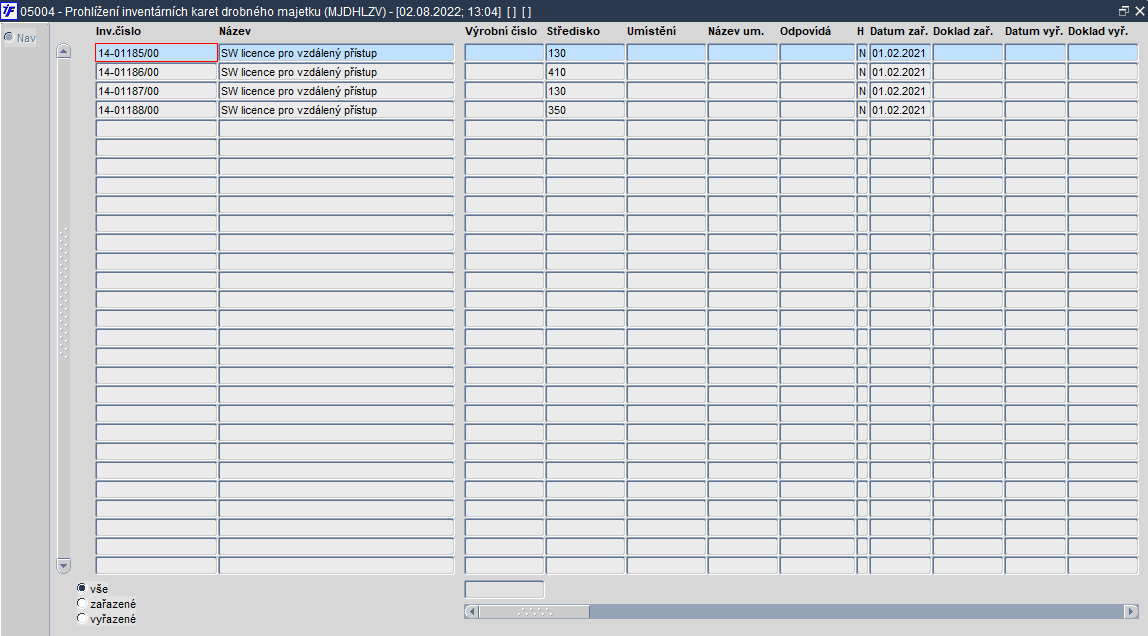Restore the window using the restore icon
The image size is (1148, 636).
click(1124, 11)
